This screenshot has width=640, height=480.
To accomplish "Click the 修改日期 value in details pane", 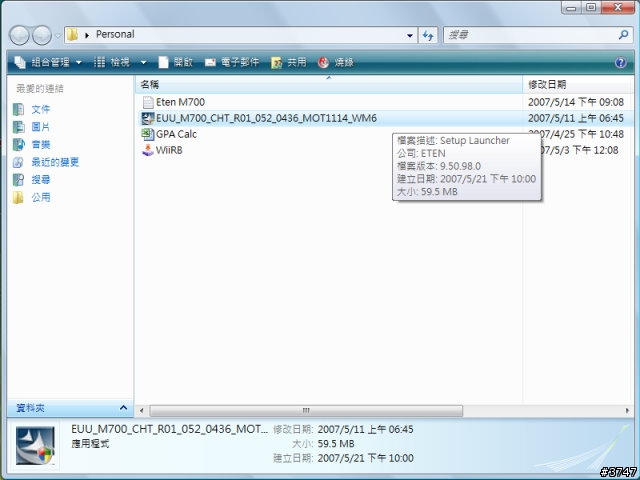I will 365,429.
